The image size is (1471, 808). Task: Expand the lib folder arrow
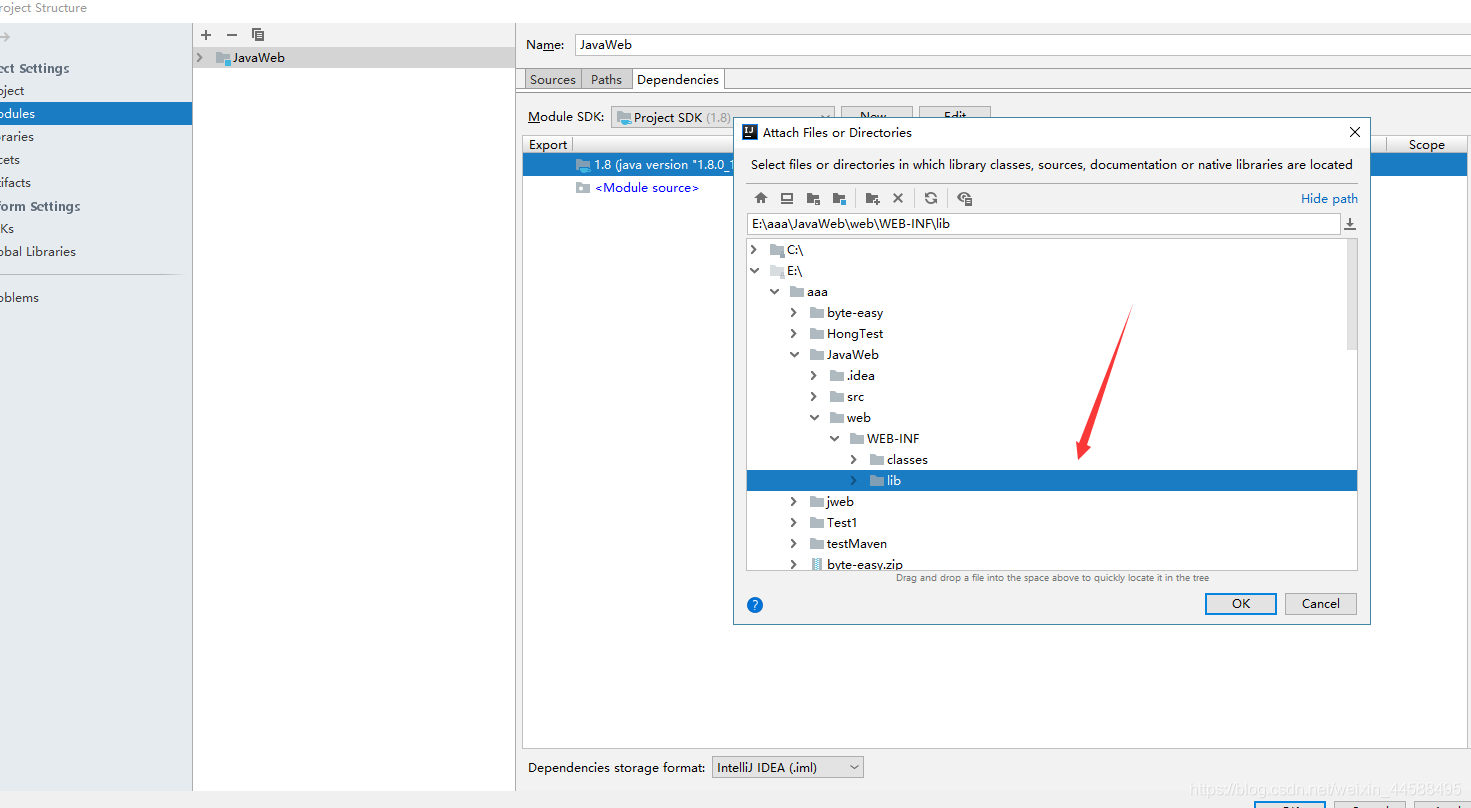(854, 481)
